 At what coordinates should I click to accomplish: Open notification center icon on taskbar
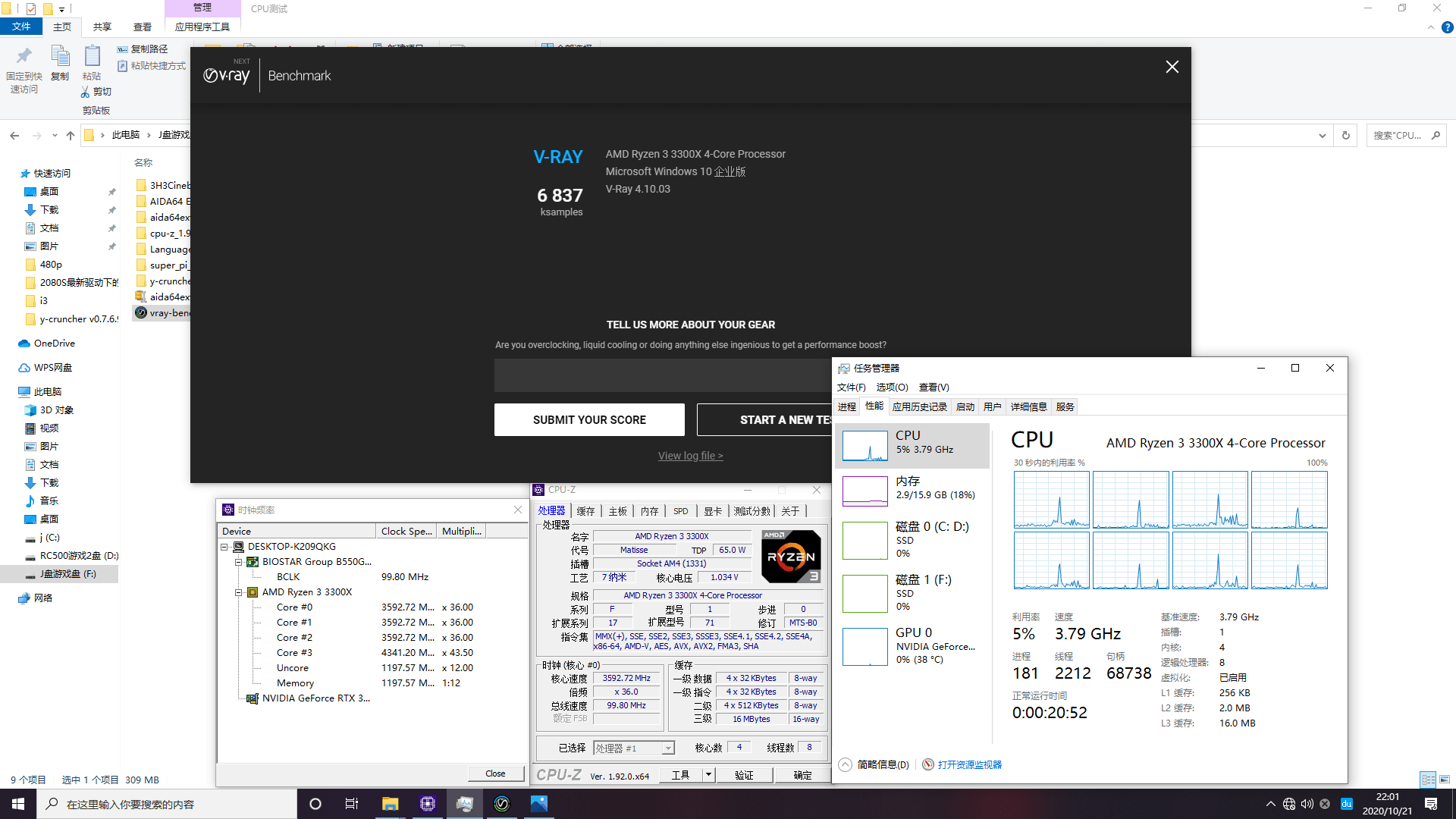pyautogui.click(x=1431, y=804)
